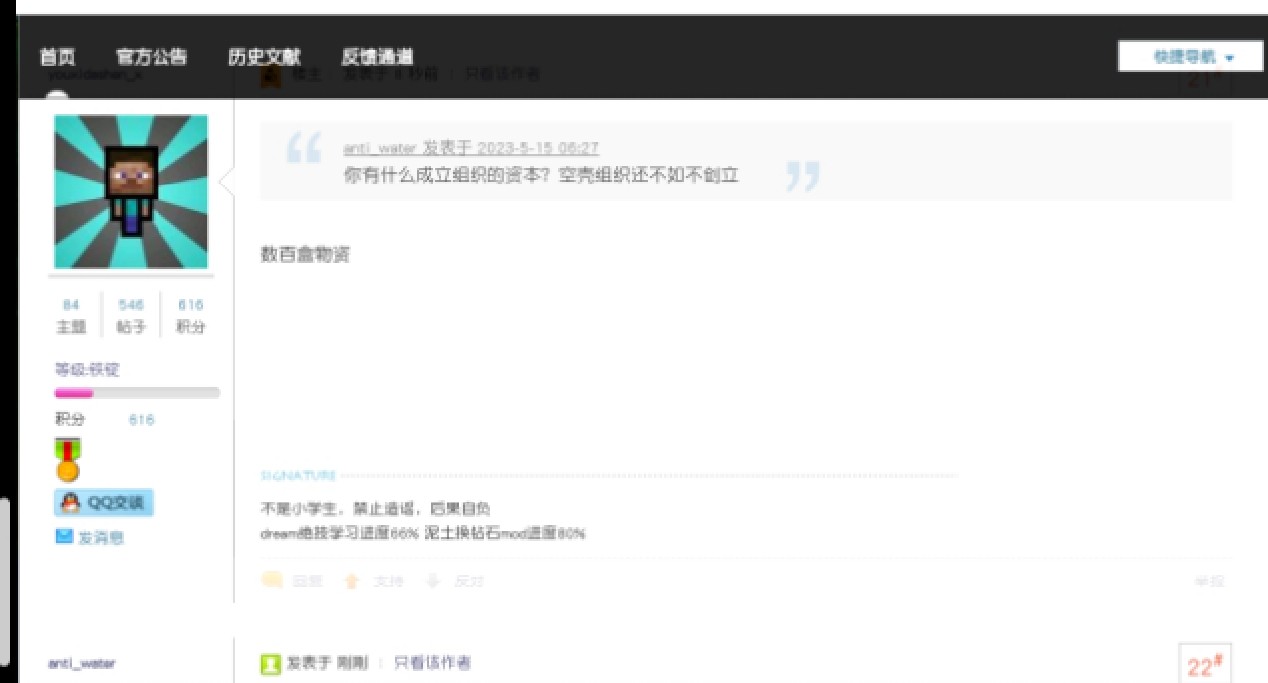Image resolution: width=1268 pixels, height=683 pixels.
Task: Click the gold medal badge icon
Action: 68,459
